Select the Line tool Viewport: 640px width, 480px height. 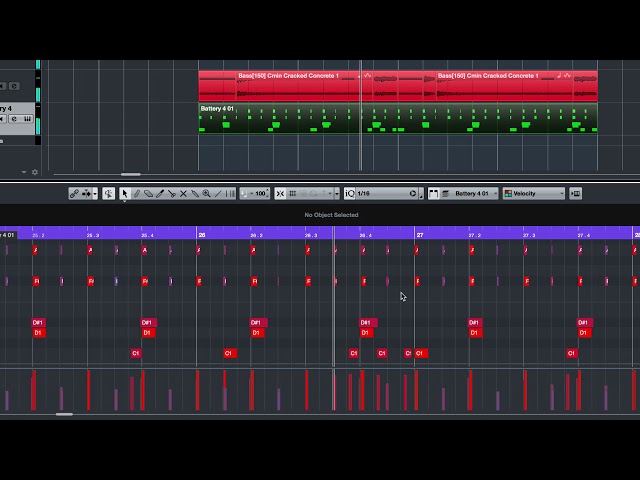[x=218, y=193]
